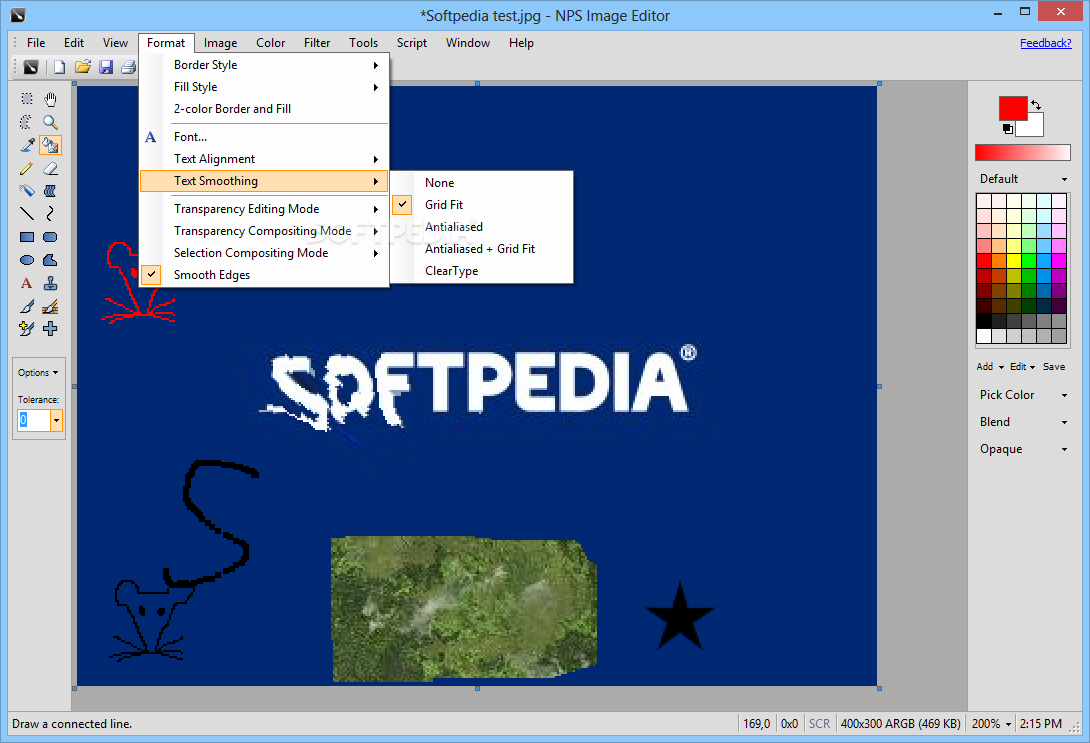Choose Antialiased text smoothing
1090x743 pixels.
[x=482, y=227]
